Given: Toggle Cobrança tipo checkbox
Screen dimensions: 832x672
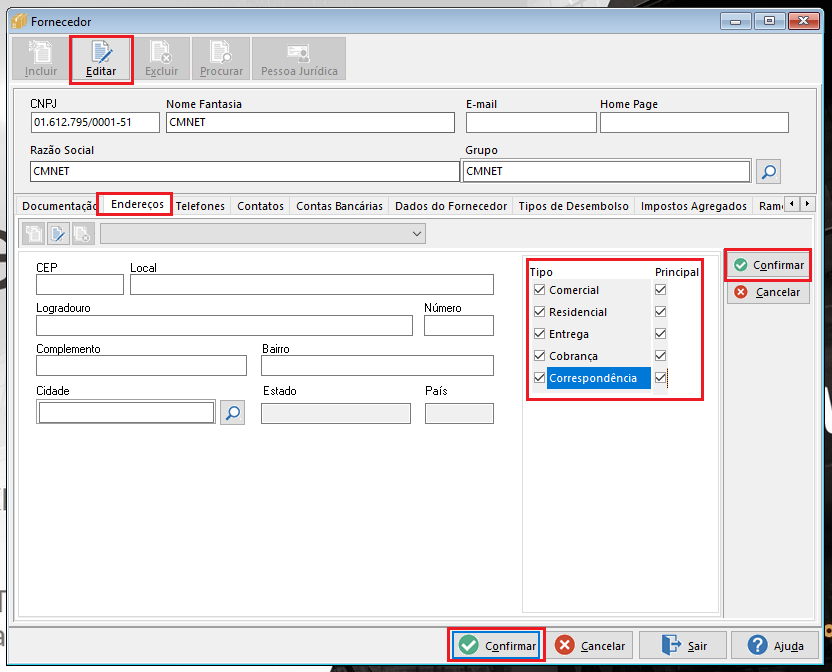Looking at the screenshot, I should pos(540,356).
